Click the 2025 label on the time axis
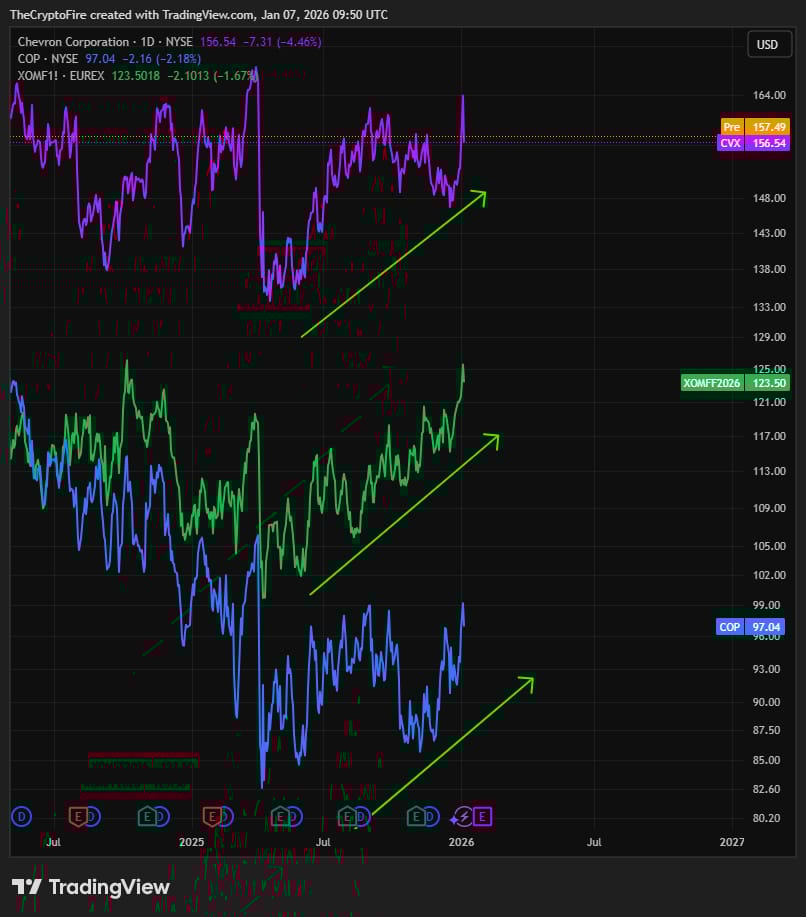 tap(191, 842)
